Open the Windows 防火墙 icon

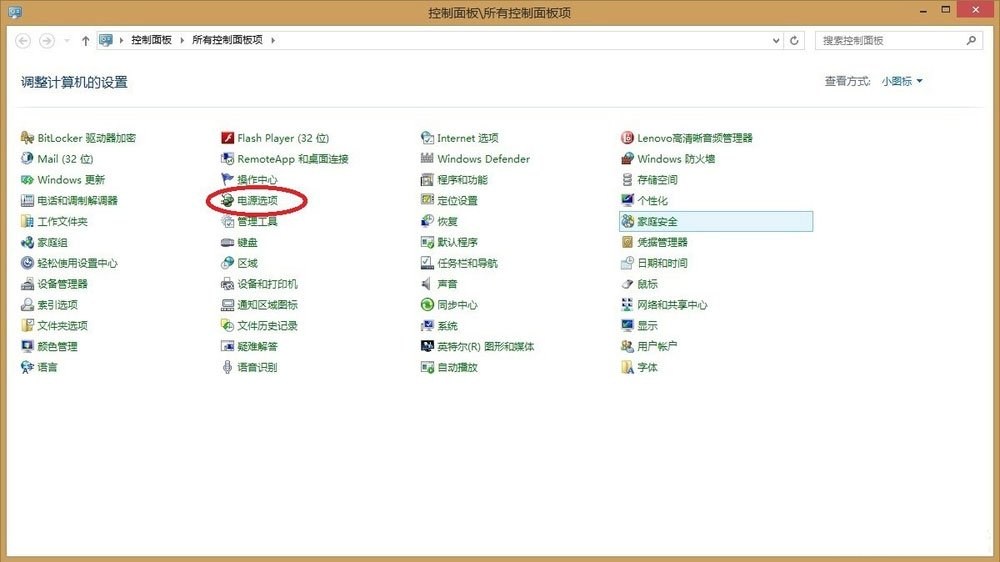(628, 158)
